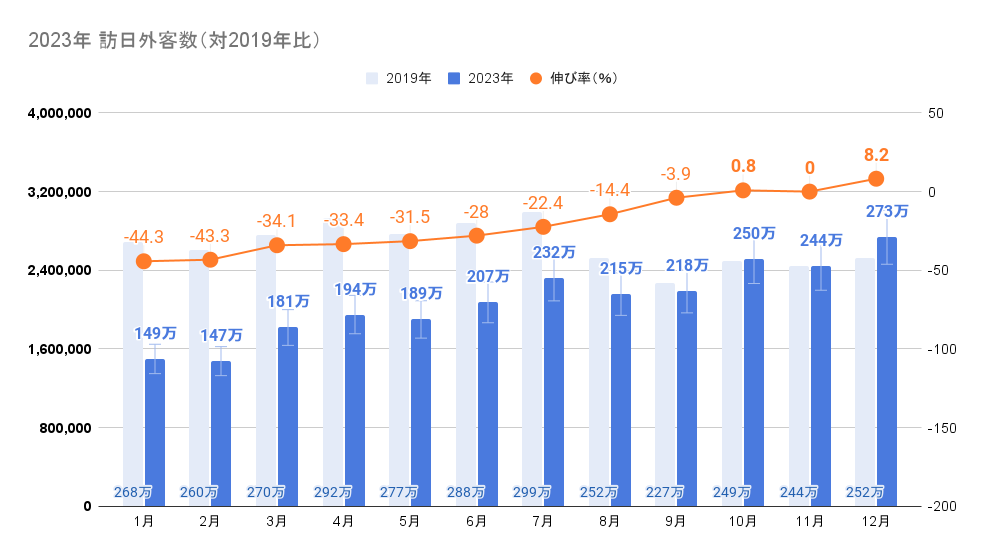Click the 11月 x-axis label

pyautogui.click(x=809, y=521)
